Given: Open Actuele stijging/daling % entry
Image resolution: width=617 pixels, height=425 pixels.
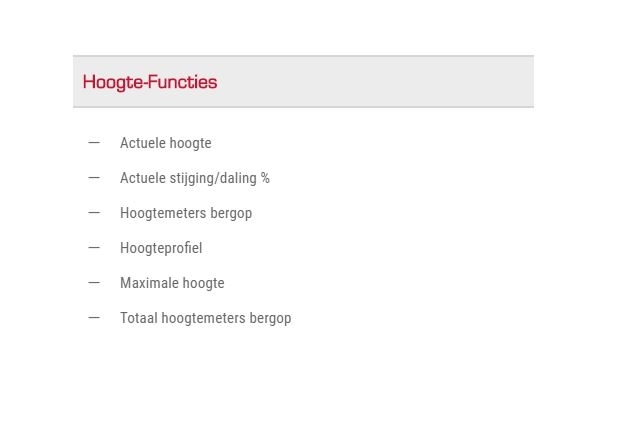Looking at the screenshot, I should tap(195, 178).
